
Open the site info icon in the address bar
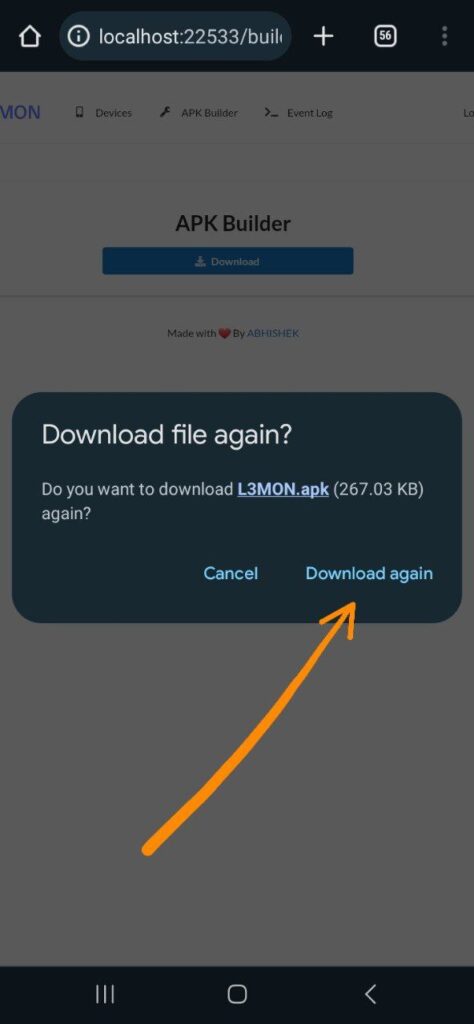coord(78,37)
